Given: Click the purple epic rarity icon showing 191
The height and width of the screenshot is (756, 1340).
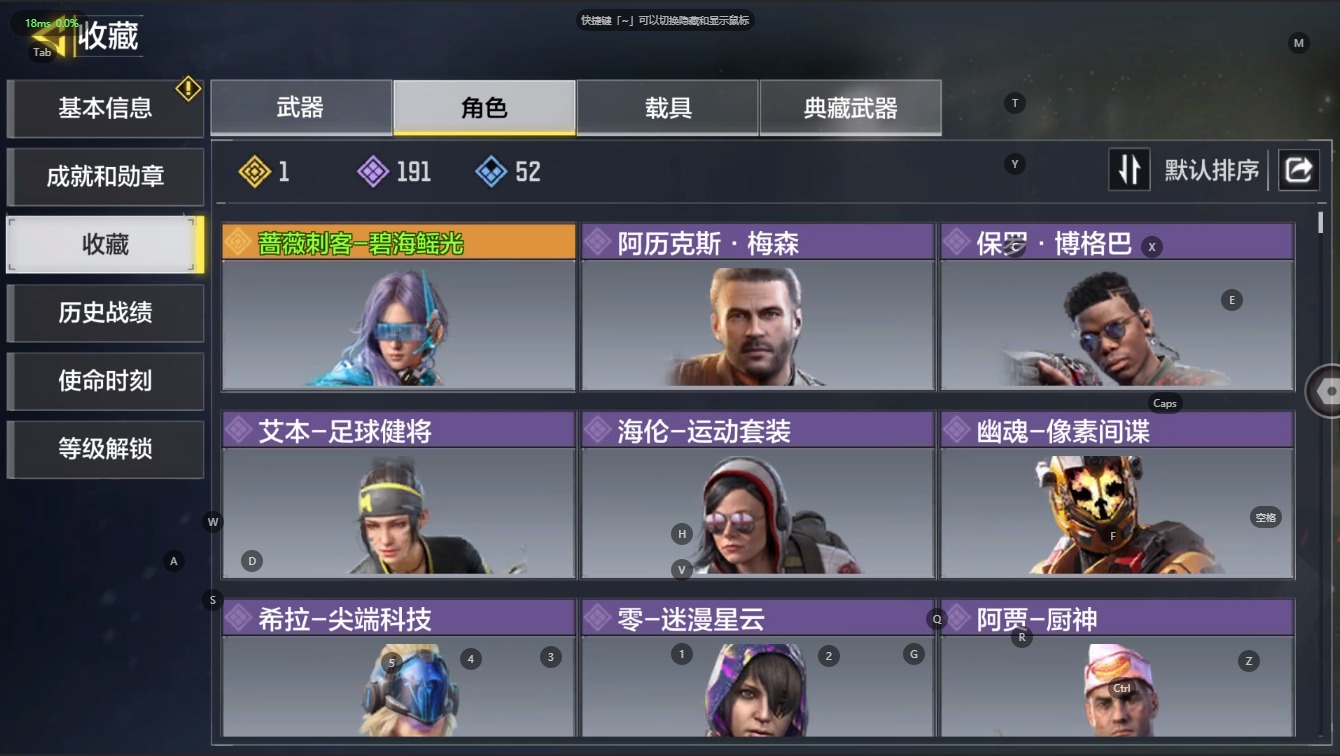Looking at the screenshot, I should click(373, 172).
